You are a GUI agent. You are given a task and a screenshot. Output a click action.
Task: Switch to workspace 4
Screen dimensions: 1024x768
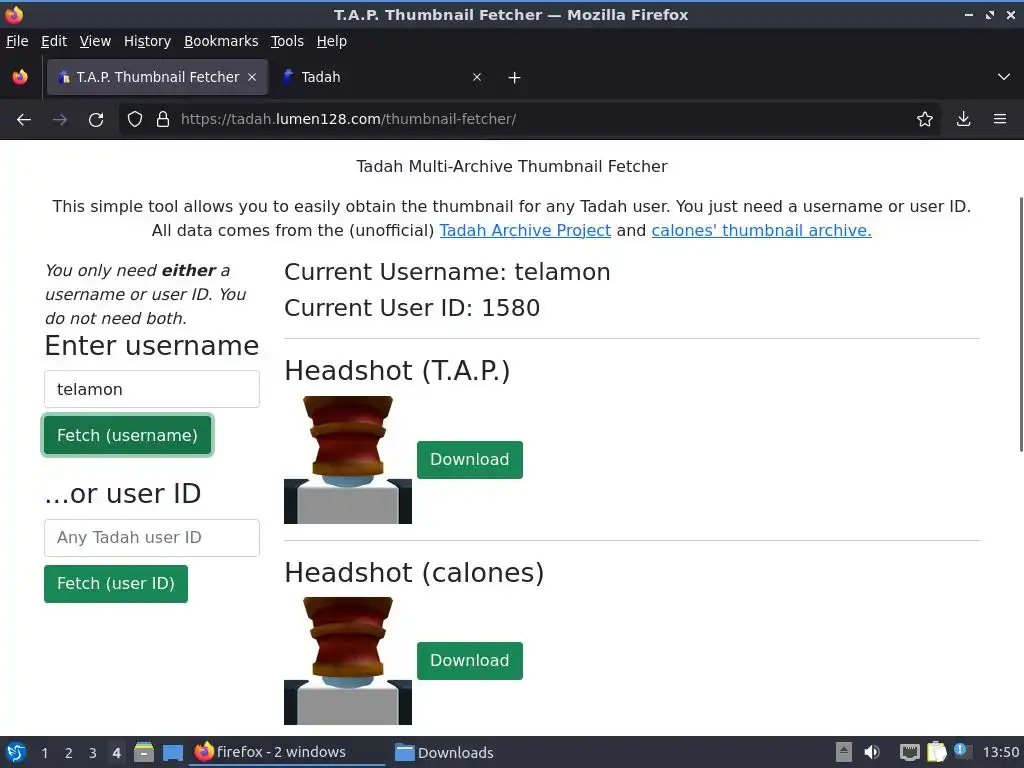coord(116,753)
